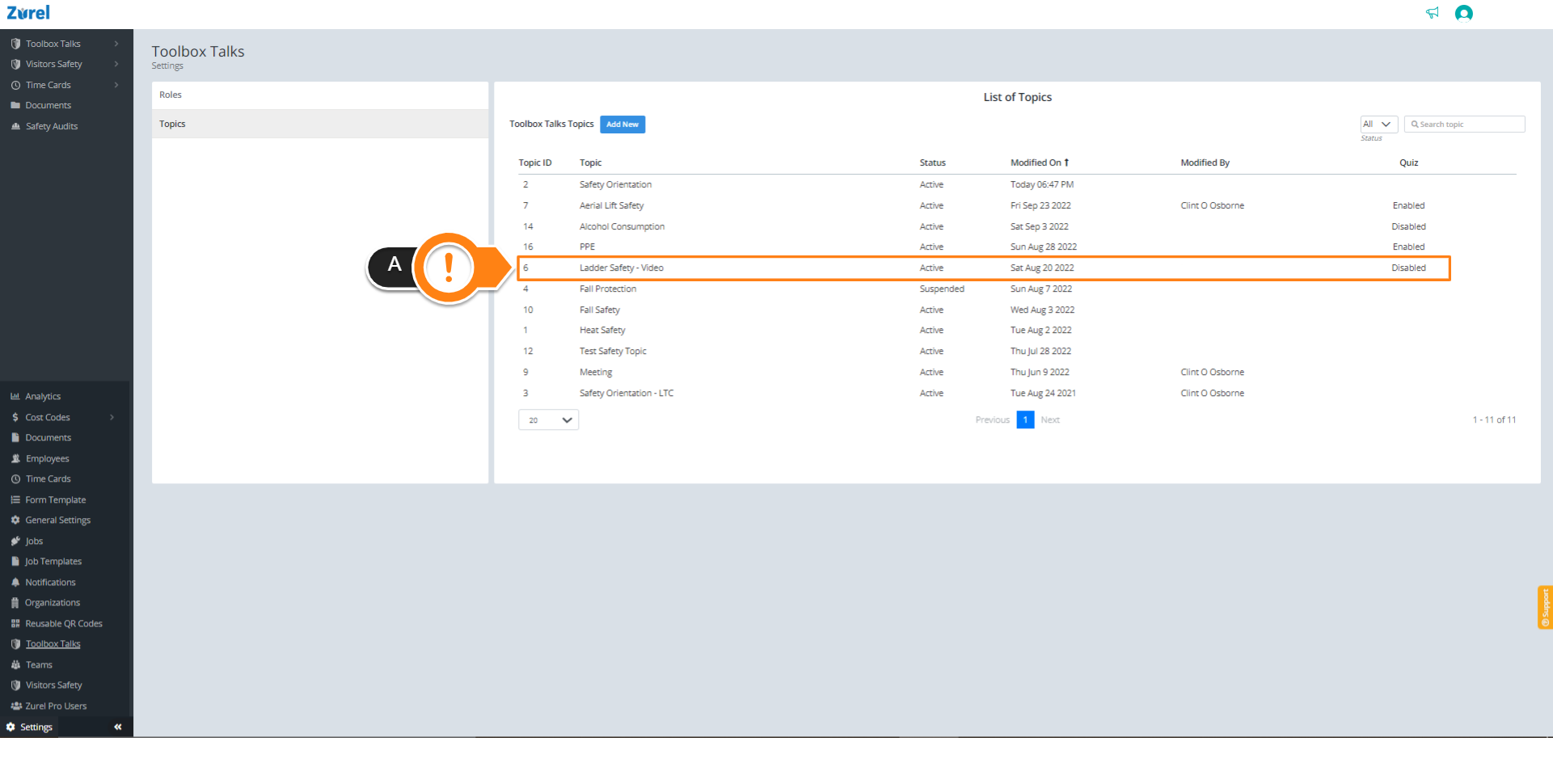
Task: Open the user account avatar menu
Action: 1465,13
